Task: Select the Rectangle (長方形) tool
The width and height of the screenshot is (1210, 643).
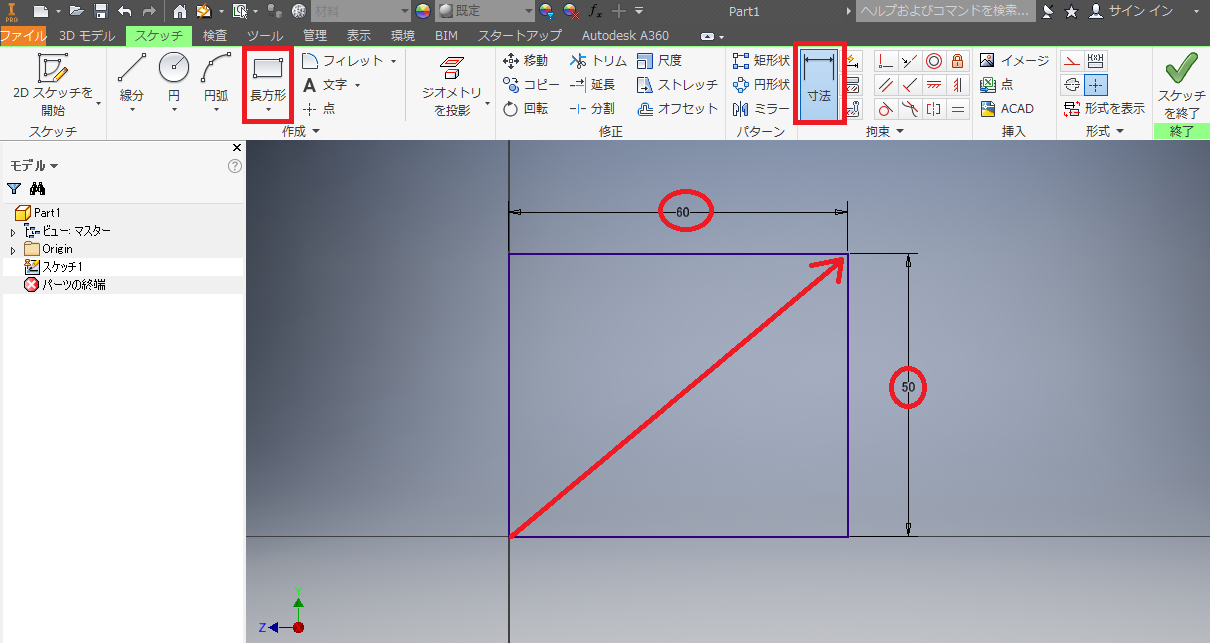Action: coord(268,76)
